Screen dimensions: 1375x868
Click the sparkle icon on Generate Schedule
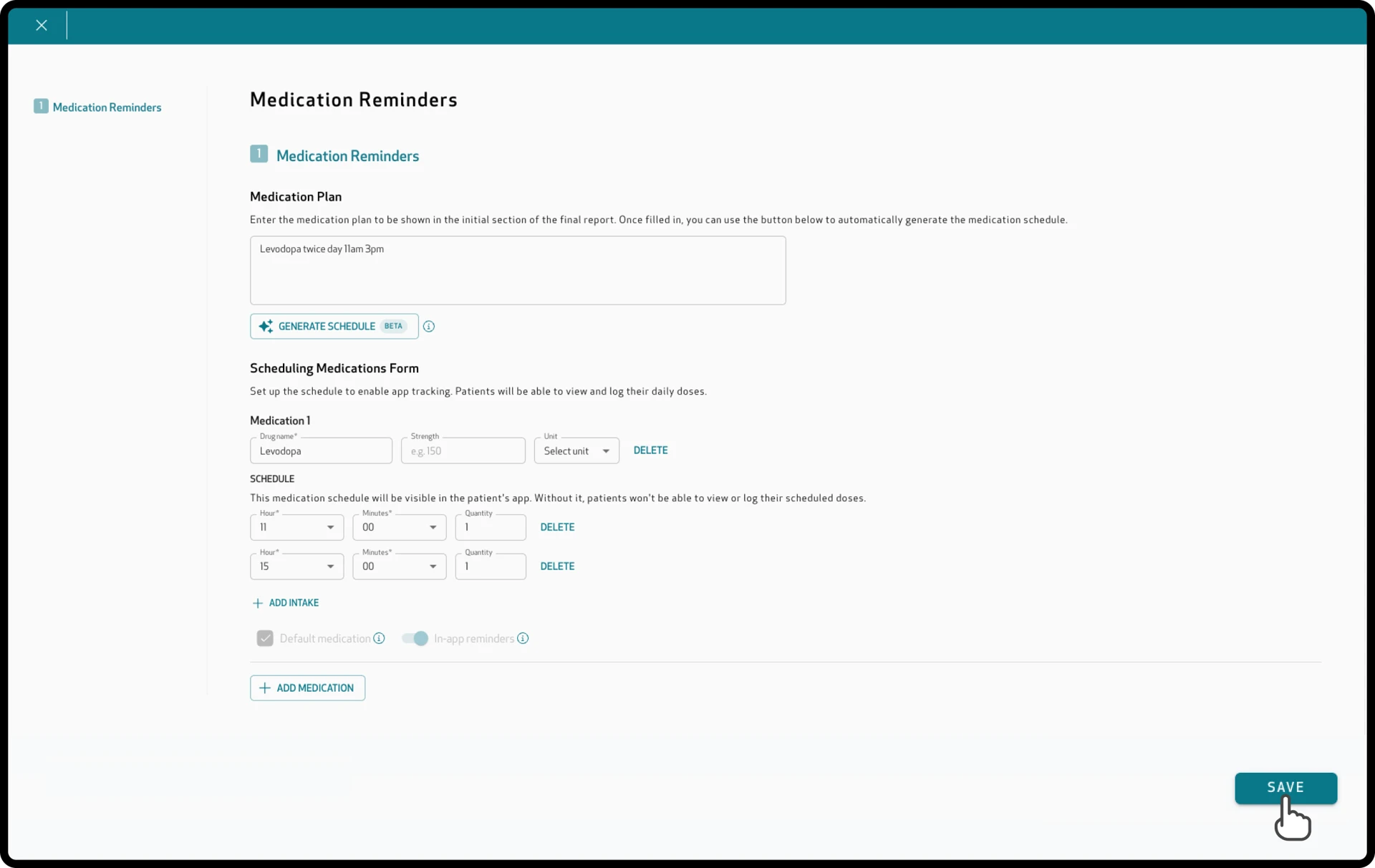(266, 327)
